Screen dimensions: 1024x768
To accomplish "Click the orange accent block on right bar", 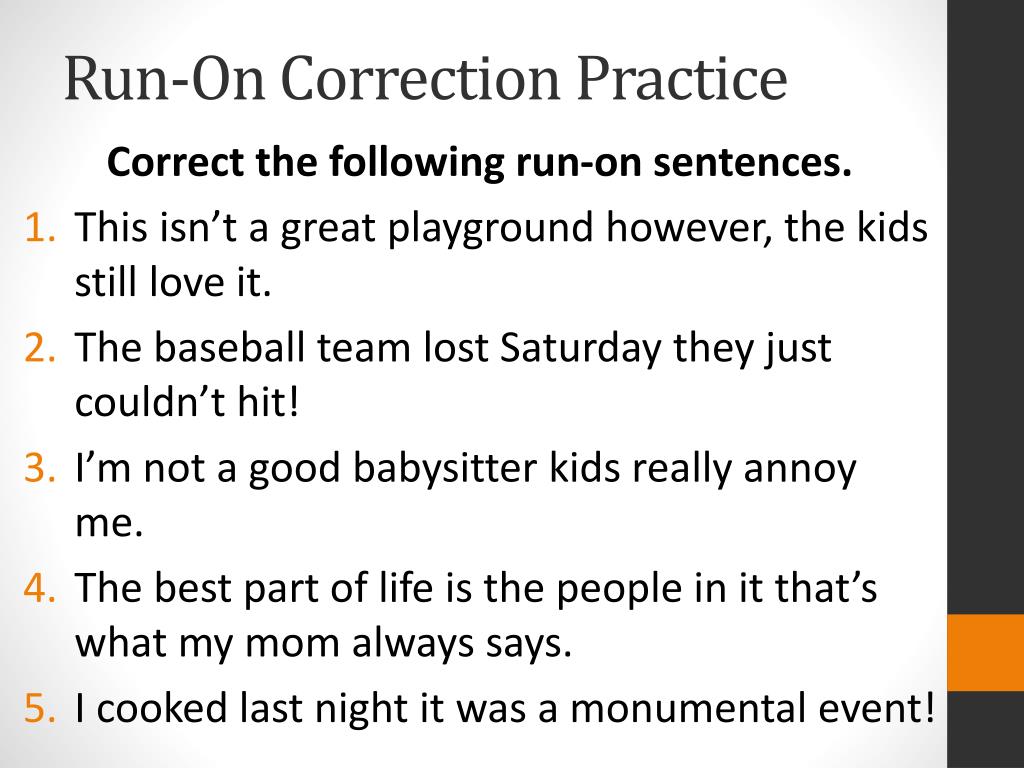I will tap(985, 652).
